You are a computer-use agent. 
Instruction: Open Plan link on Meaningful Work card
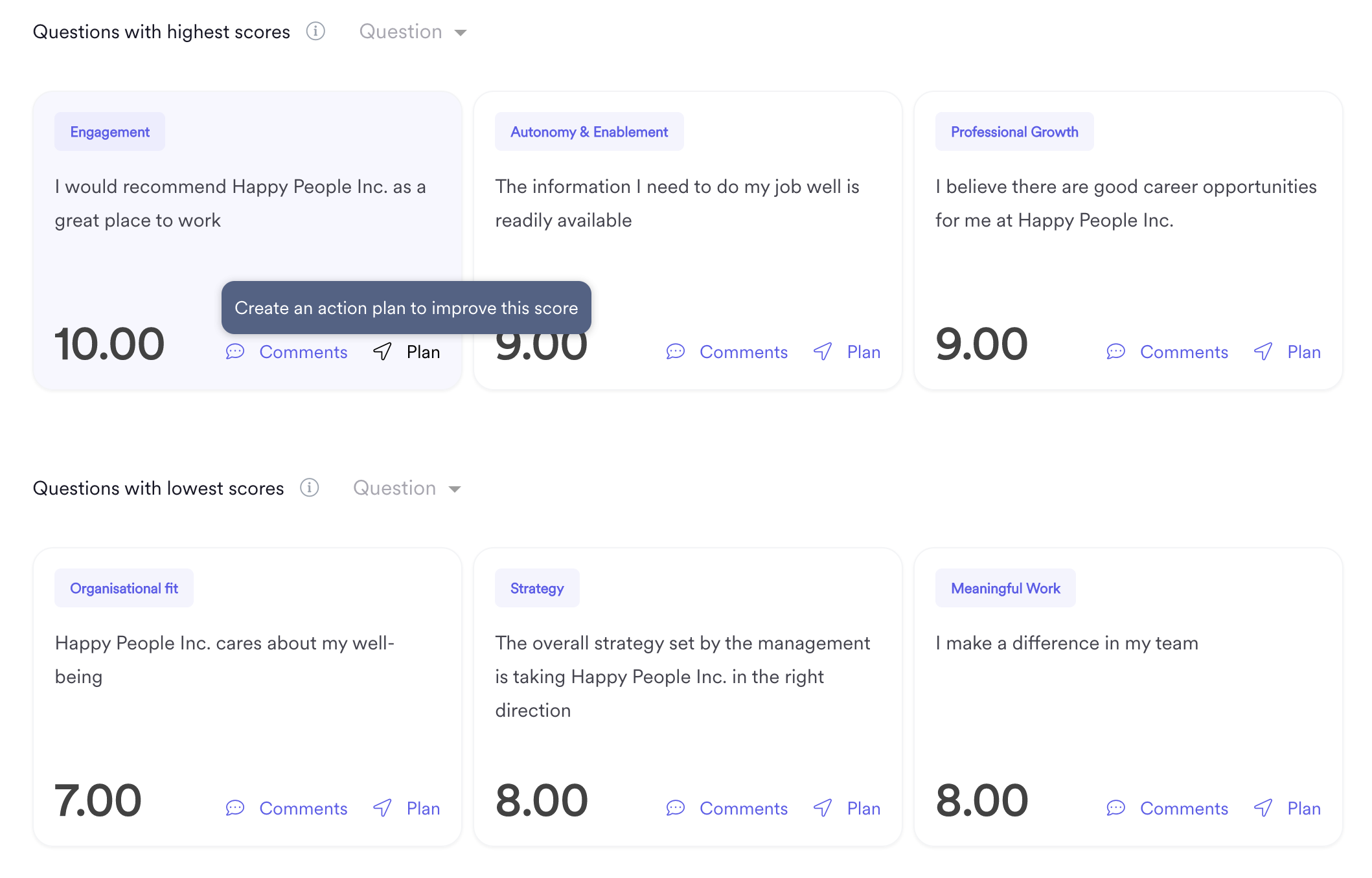pos(1304,808)
